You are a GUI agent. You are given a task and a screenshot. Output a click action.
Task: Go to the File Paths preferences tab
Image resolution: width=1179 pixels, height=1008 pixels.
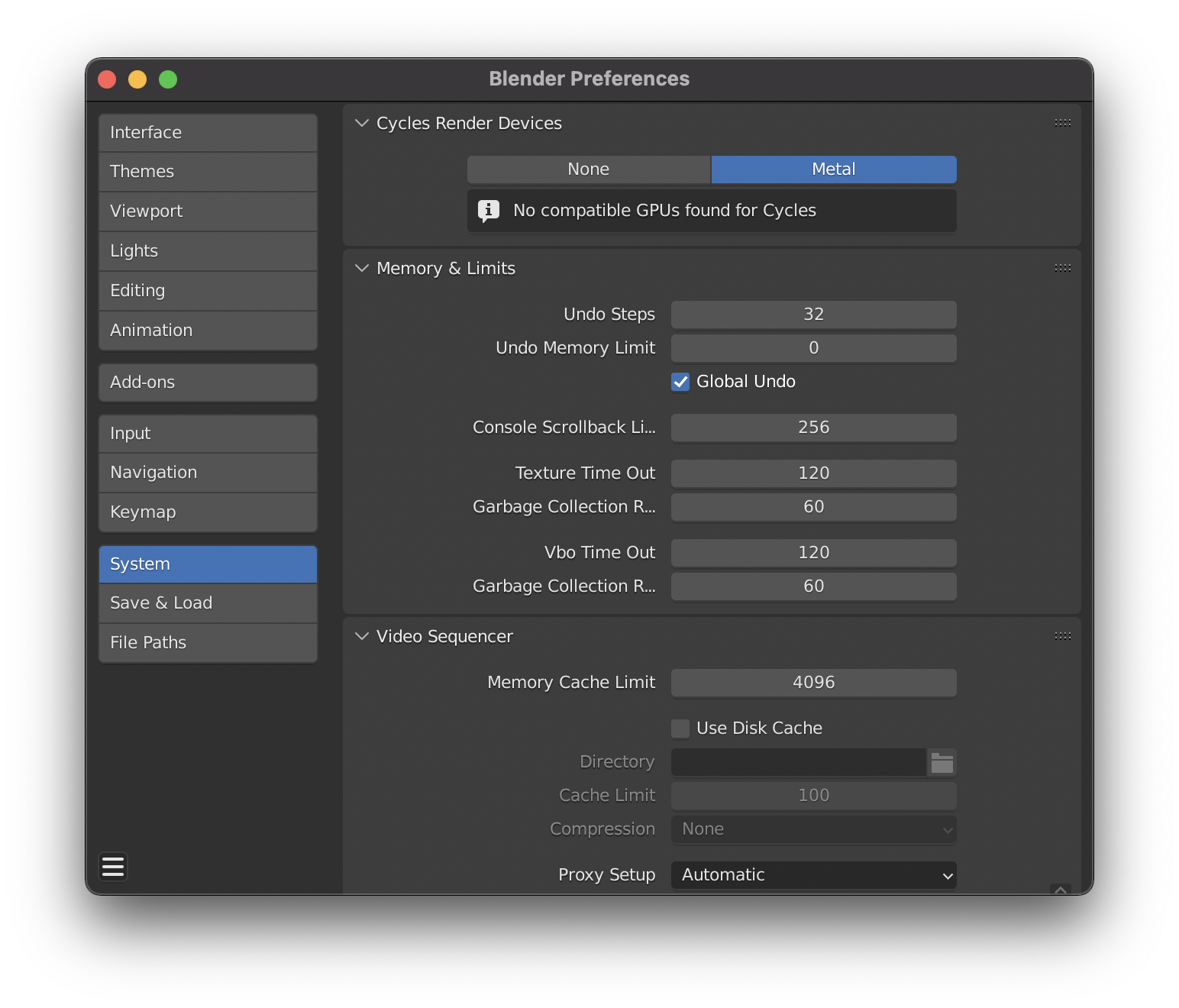(208, 643)
